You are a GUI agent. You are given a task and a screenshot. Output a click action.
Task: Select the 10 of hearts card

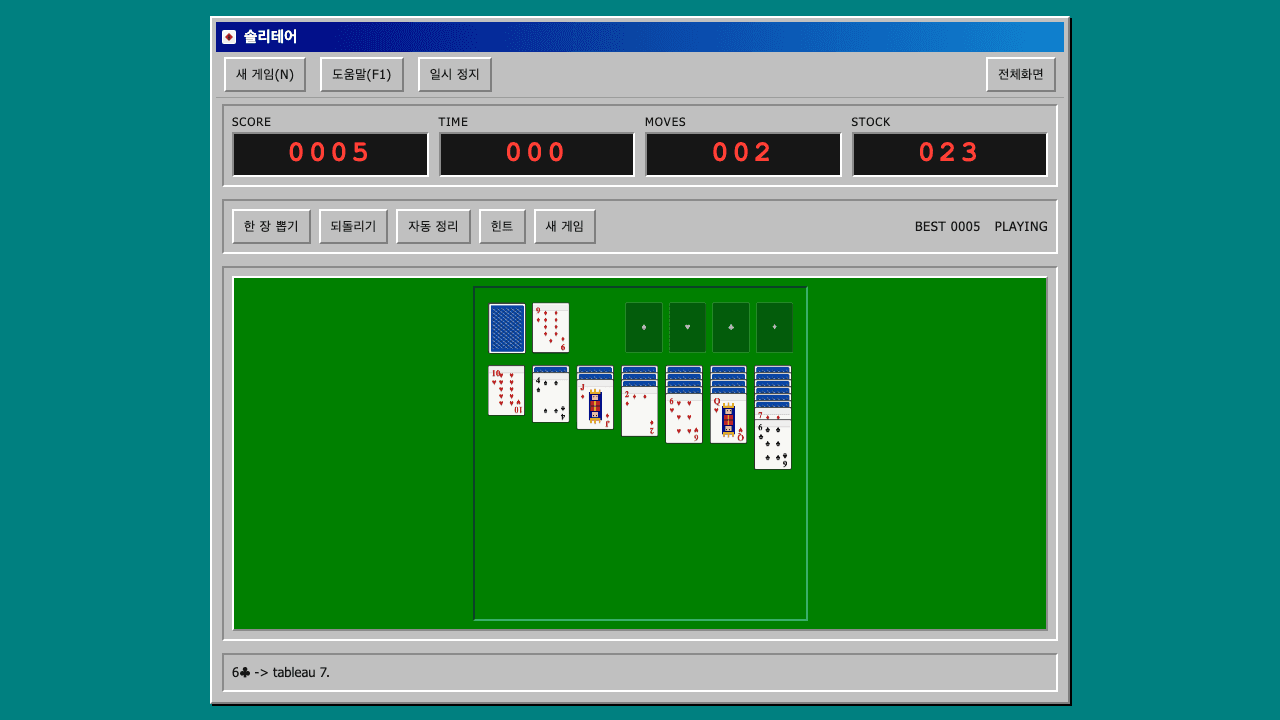[506, 391]
